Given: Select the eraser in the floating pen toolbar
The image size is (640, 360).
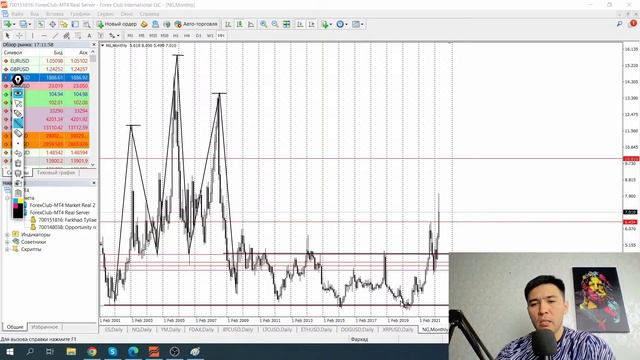Looking at the screenshot, I should click(18, 133).
